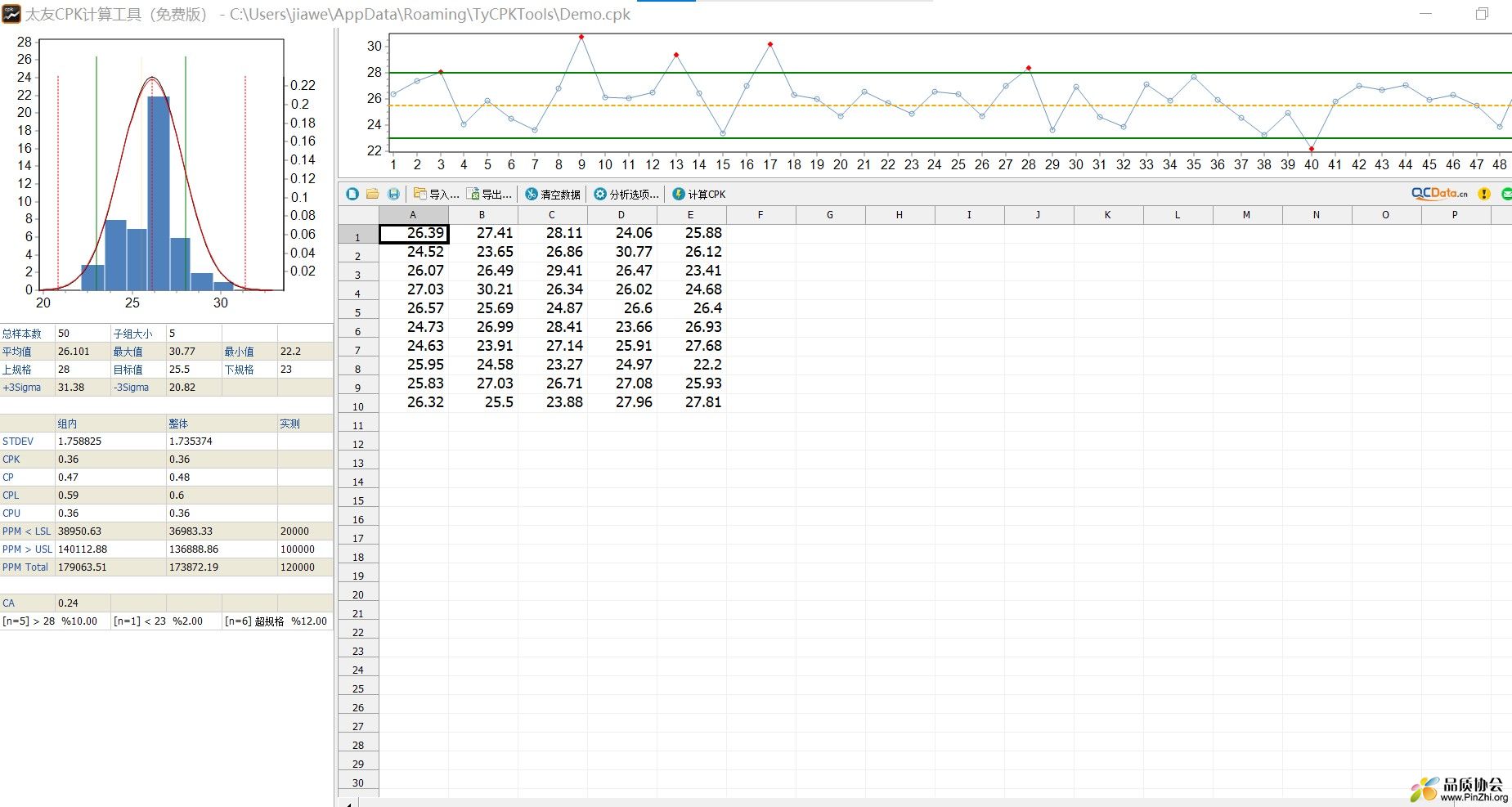Click the 整体 STDEV value 1.735374

click(222, 442)
